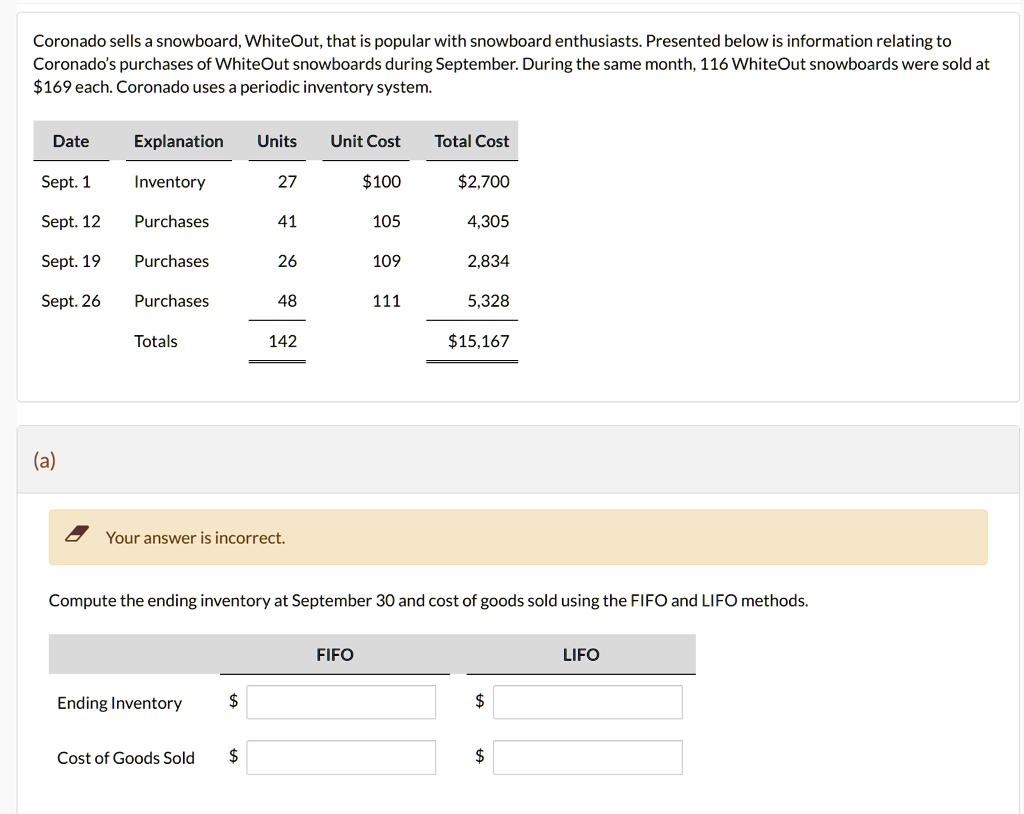Click the LIFO Ending Inventory input field
Viewport: 1024px width, 814px height.
pos(587,702)
